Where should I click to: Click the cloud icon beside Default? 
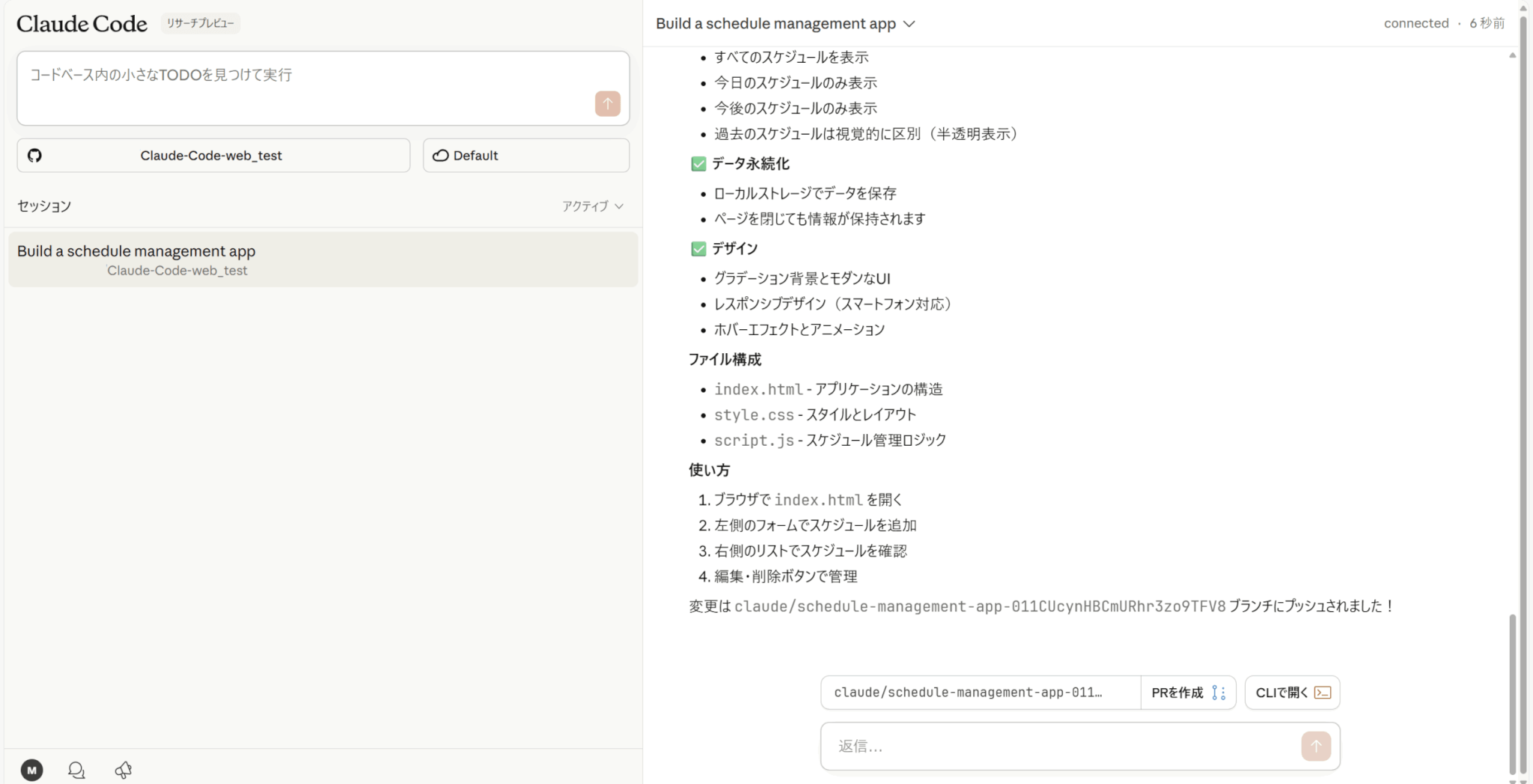point(441,156)
